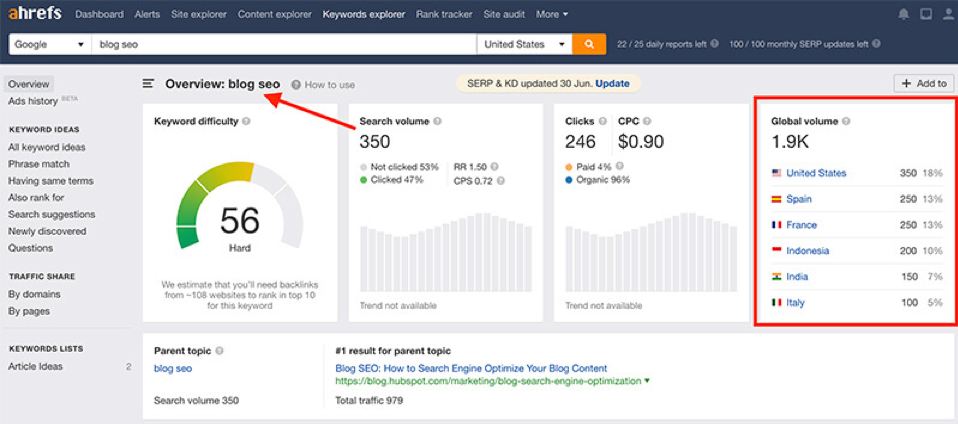The image size is (958, 424).
Task: Open Site audit
Action: [x=504, y=14]
